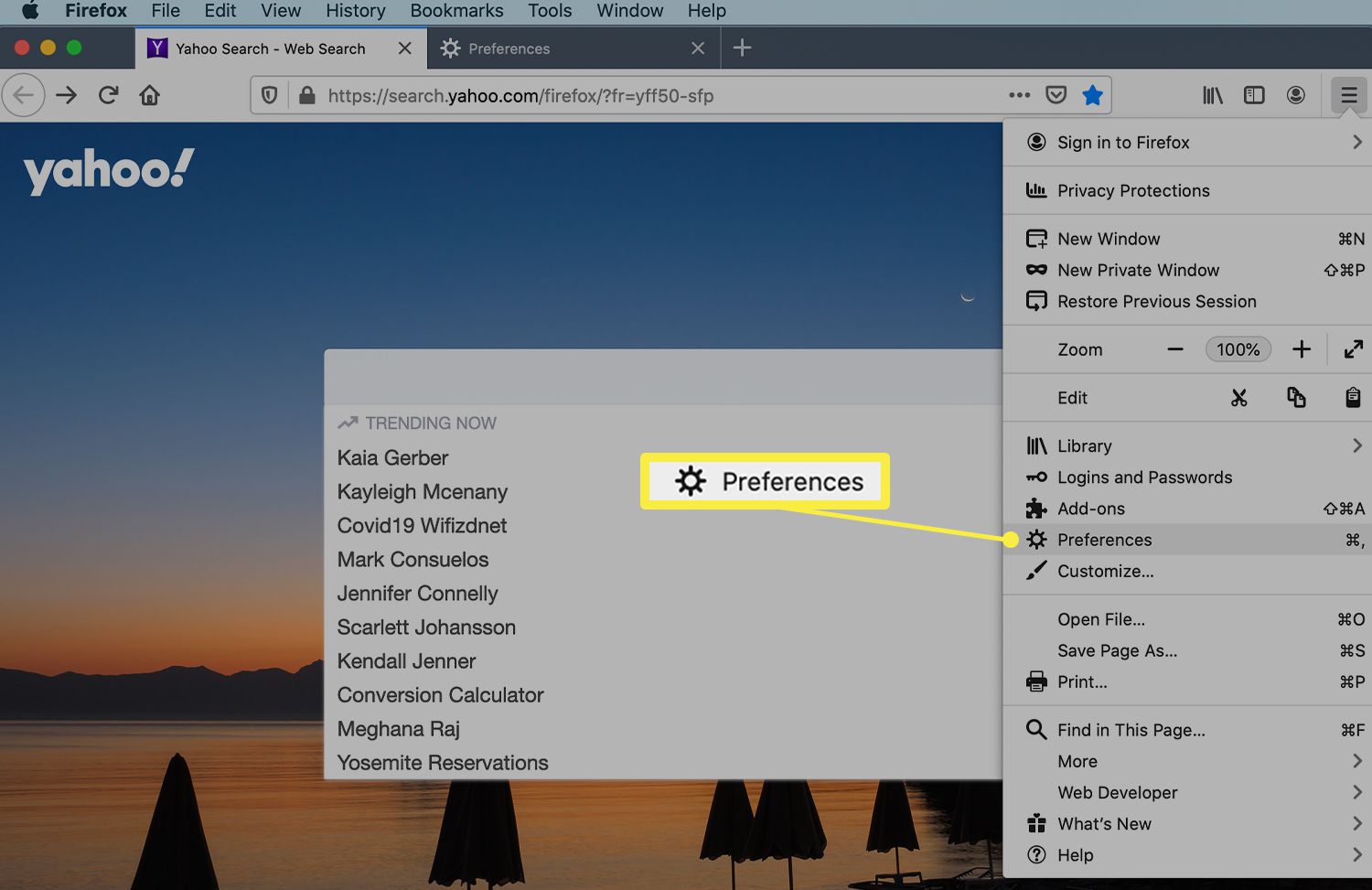Close the Preferences tab
Image resolution: width=1372 pixels, height=890 pixels.
click(x=698, y=48)
